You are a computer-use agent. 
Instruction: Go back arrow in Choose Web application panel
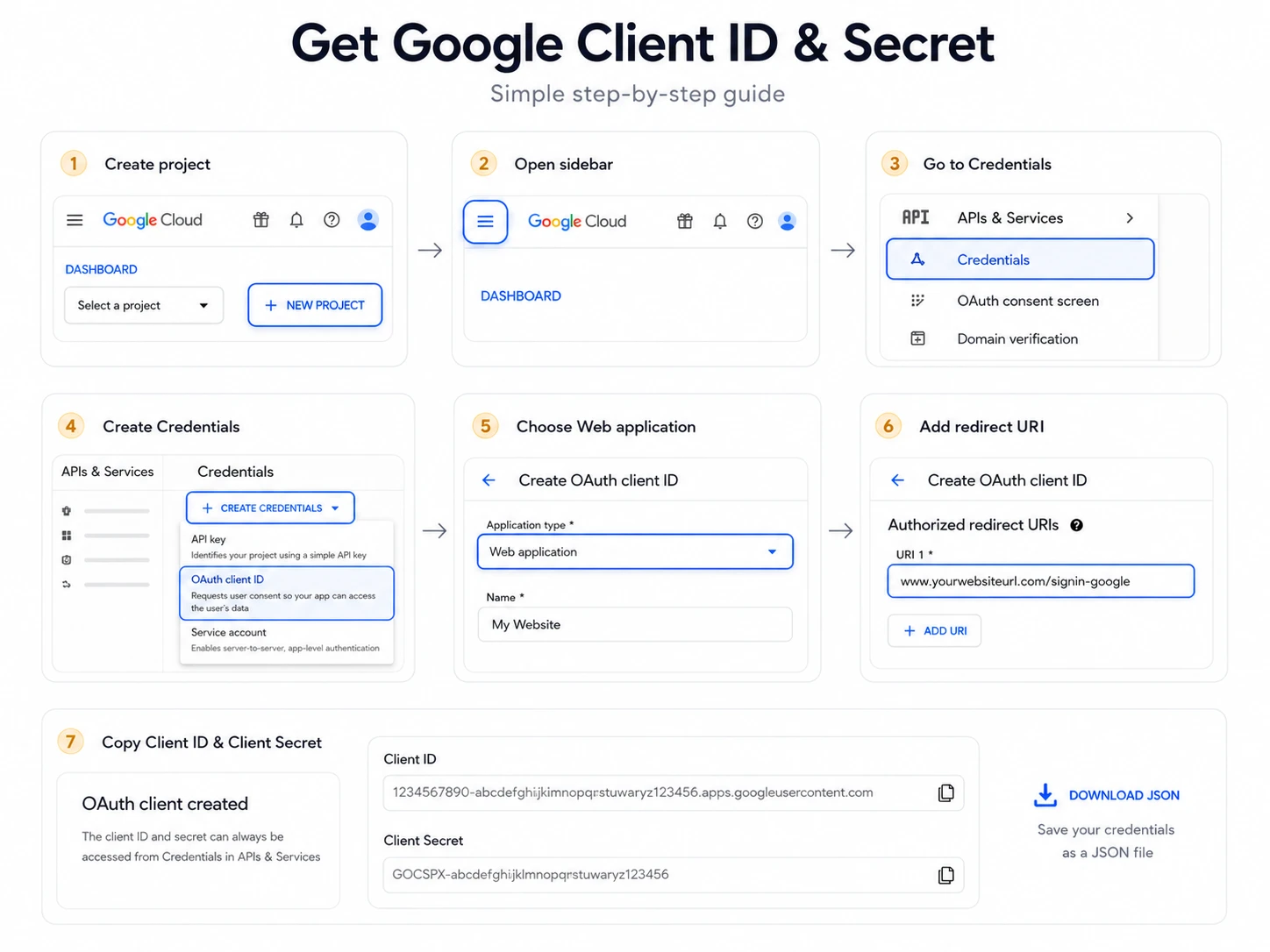(489, 480)
